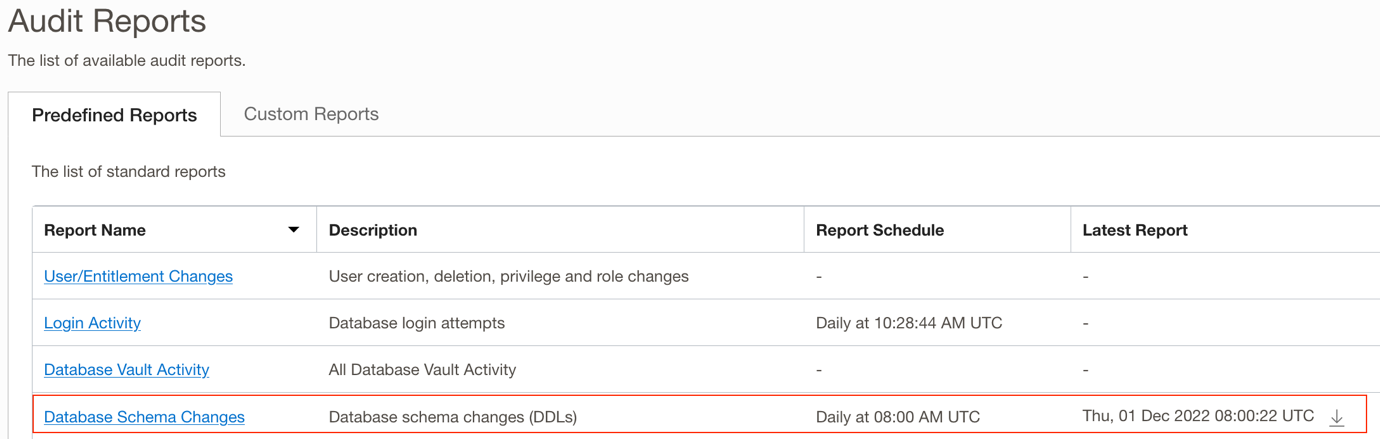The width and height of the screenshot is (1380, 439).
Task: Sort by the Report Name arrow
Action: [293, 230]
